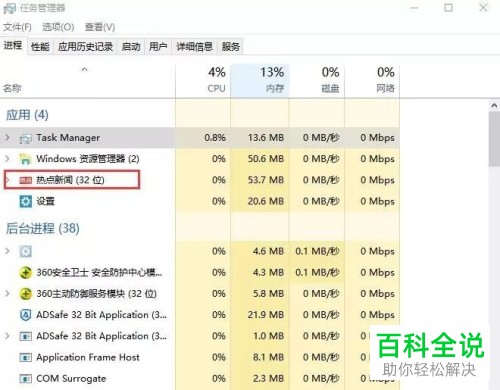Sort by the 网络 column header
The width and height of the screenshot is (500, 390).
[372, 81]
